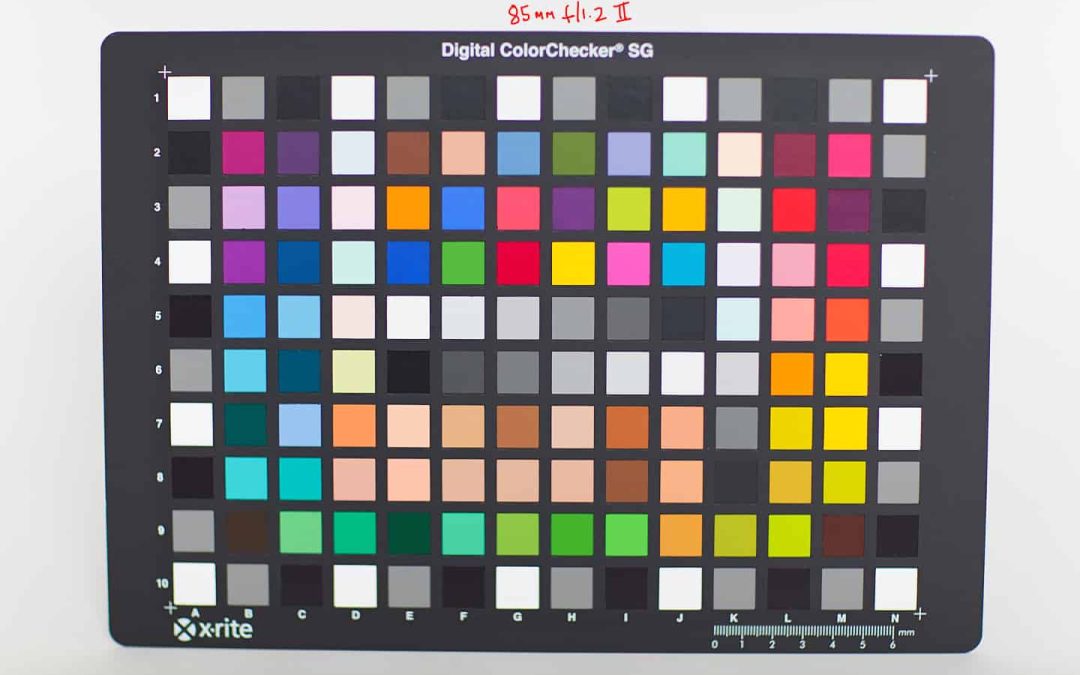Pick the yellow swatch at H4
Viewport: 1080px width, 675px height.
pos(574,263)
